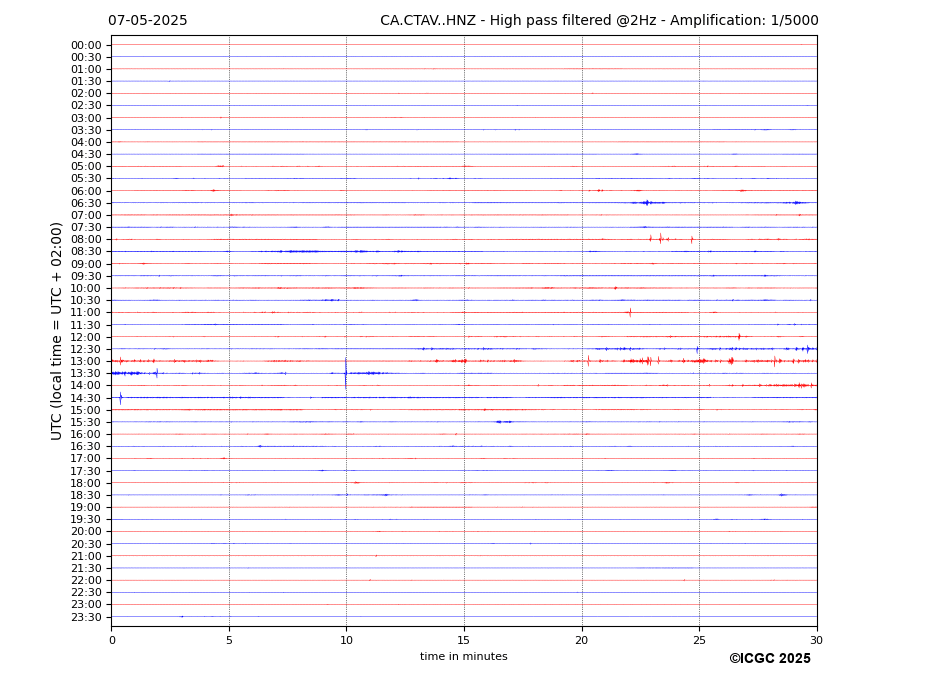Click the 03:00 row time label
This screenshot has height=696, width=927.
click(x=86, y=118)
